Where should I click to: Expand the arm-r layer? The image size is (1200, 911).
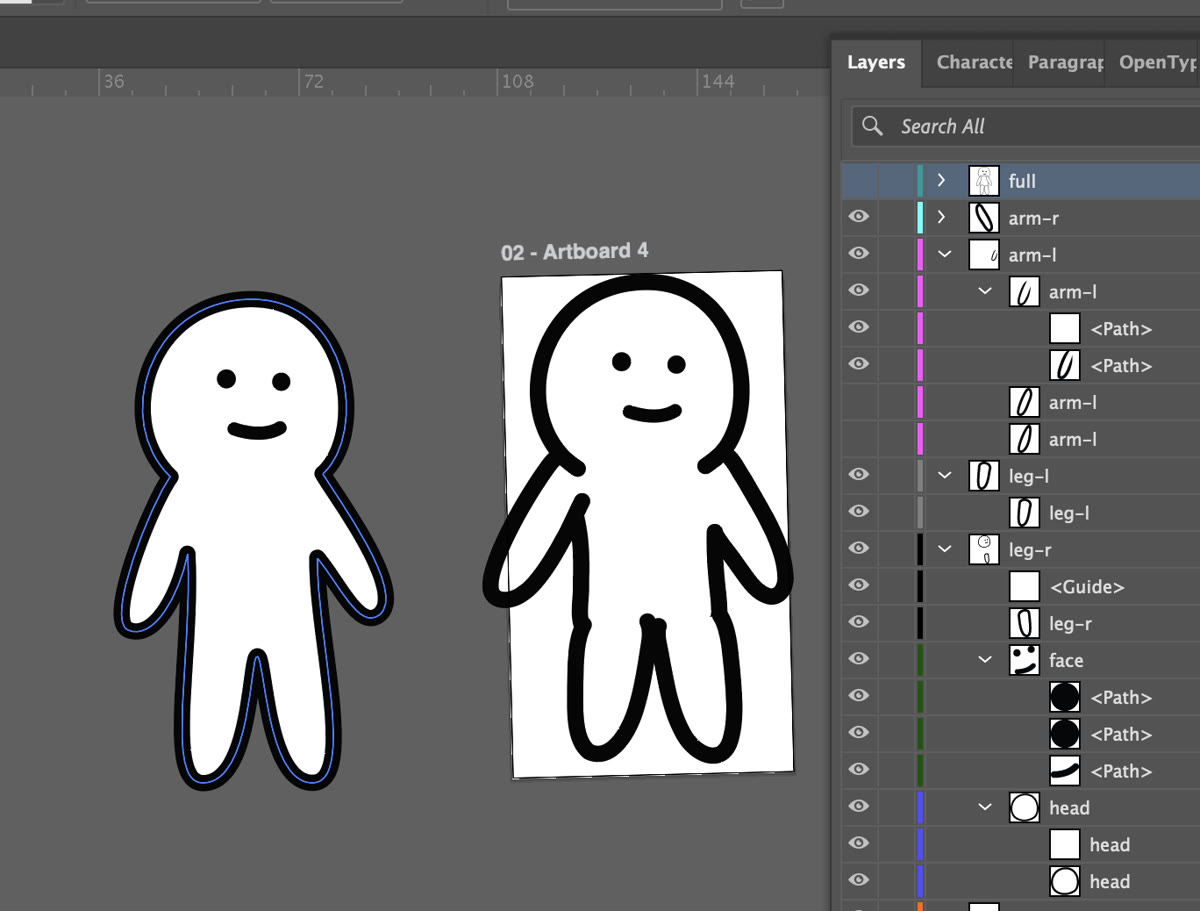coord(941,218)
